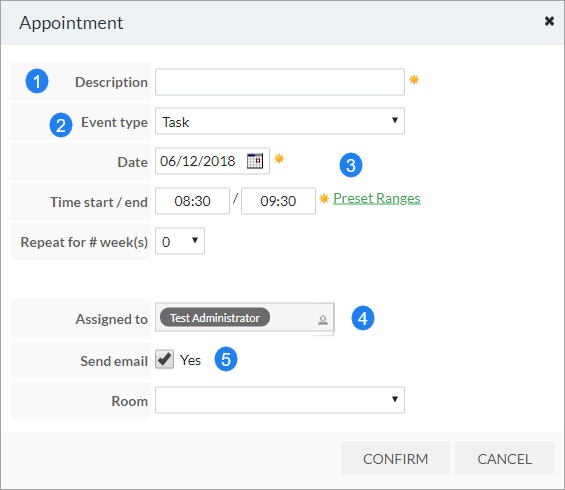Click the CONFIRM button

(395, 458)
